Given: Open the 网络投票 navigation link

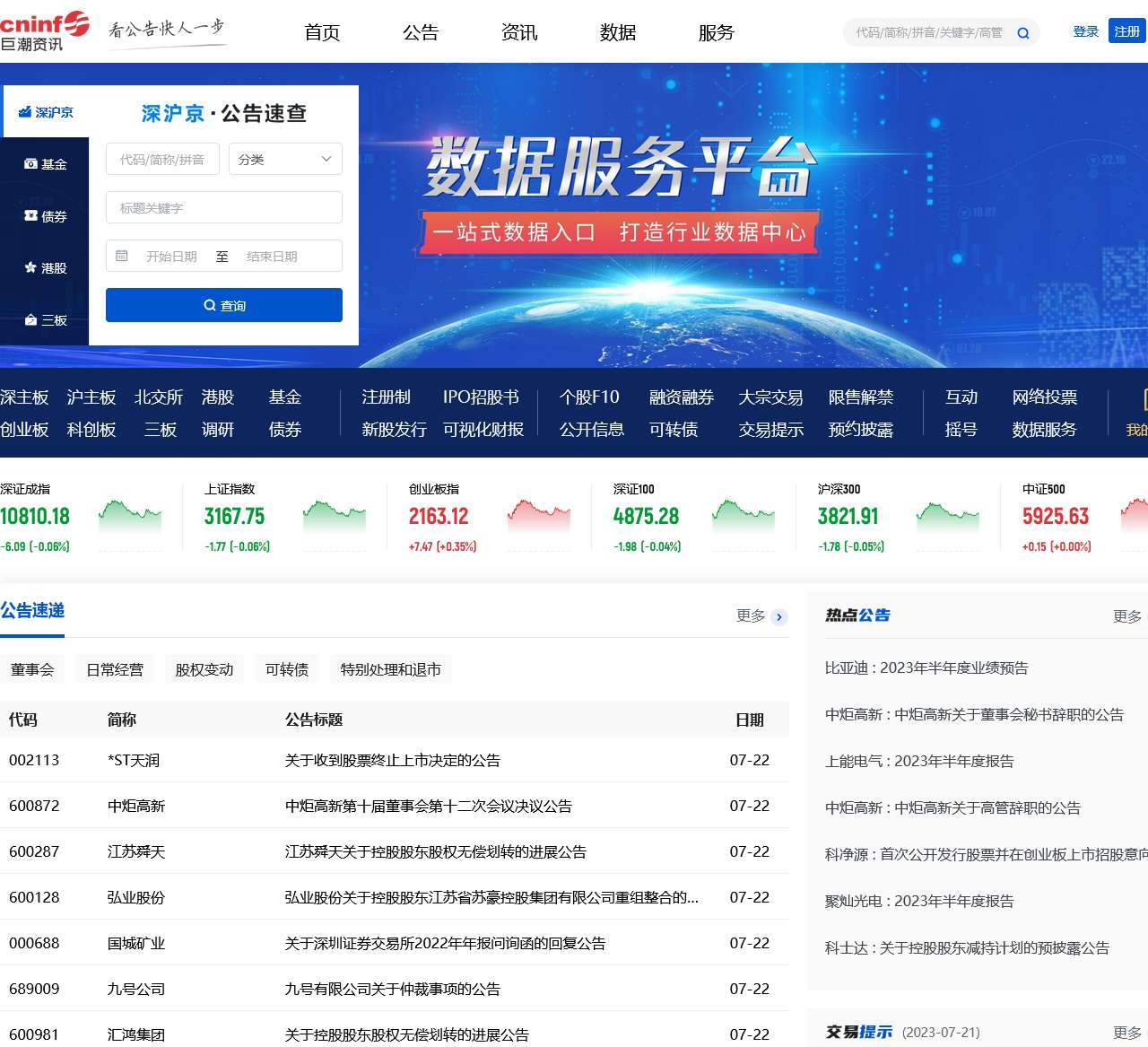Looking at the screenshot, I should (x=1045, y=397).
